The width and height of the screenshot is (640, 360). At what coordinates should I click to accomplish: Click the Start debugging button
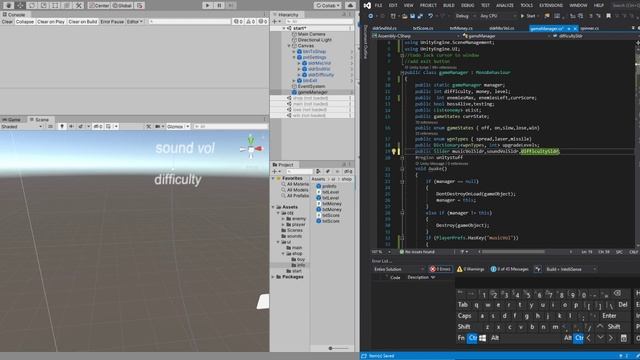coord(528,16)
